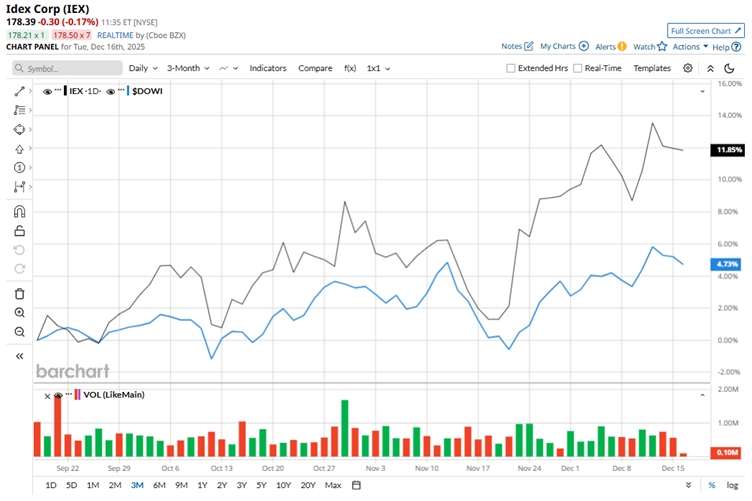The image size is (752, 501).
Task: Switch to dark mode moon icon
Action: (729, 68)
